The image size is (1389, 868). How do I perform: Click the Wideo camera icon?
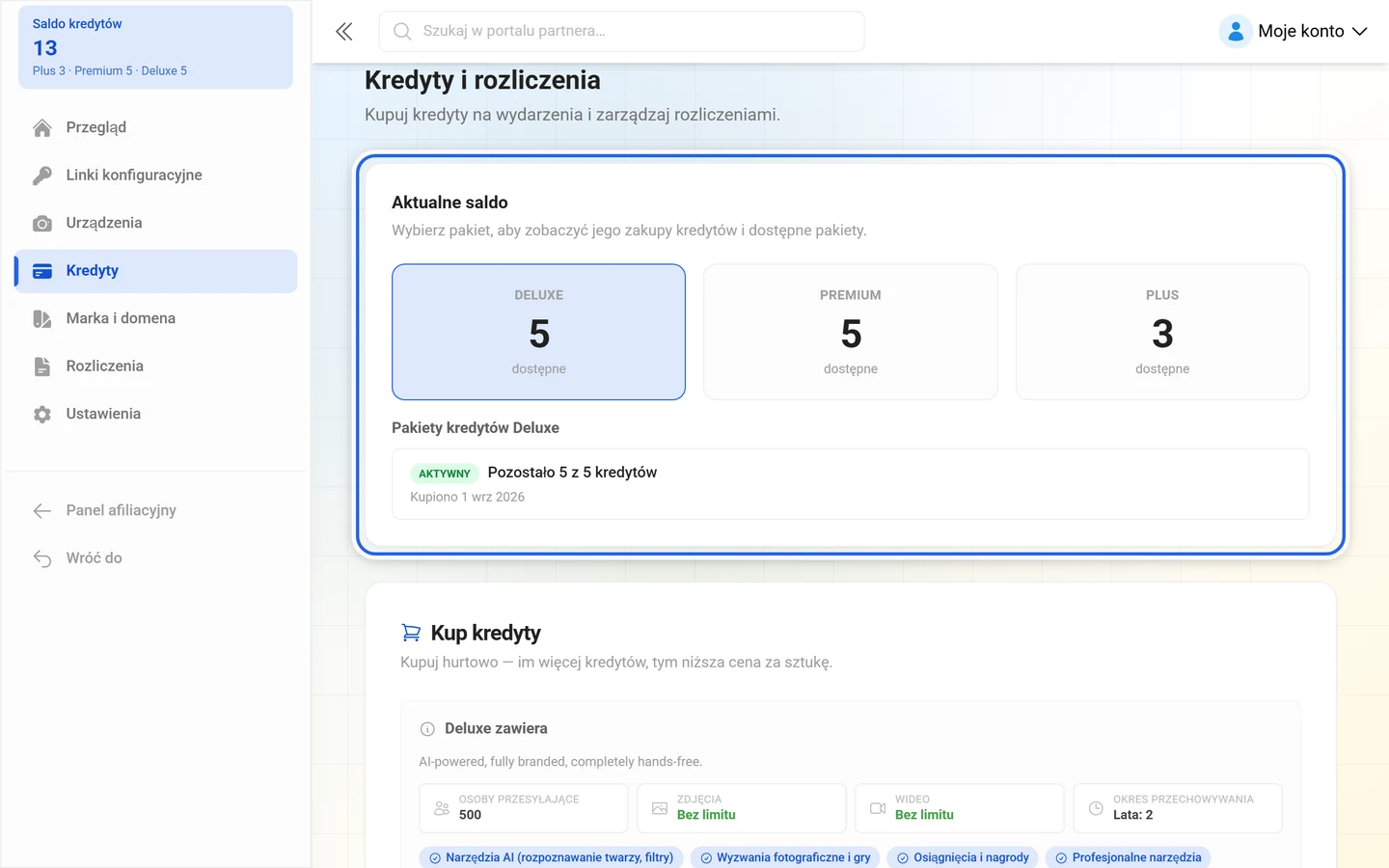click(878, 808)
